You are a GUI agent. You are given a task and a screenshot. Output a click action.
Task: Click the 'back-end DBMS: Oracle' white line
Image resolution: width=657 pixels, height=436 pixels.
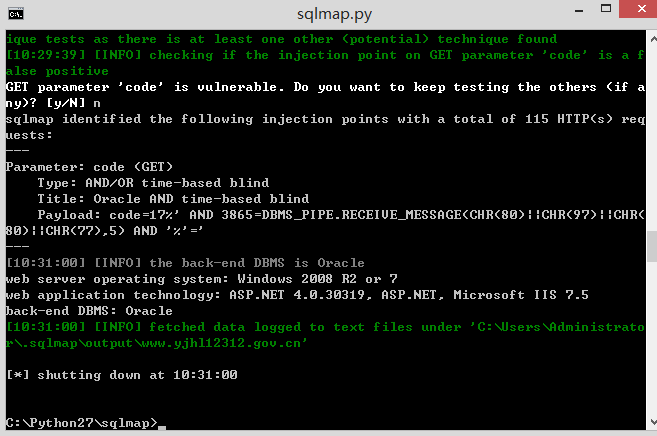[89, 311]
